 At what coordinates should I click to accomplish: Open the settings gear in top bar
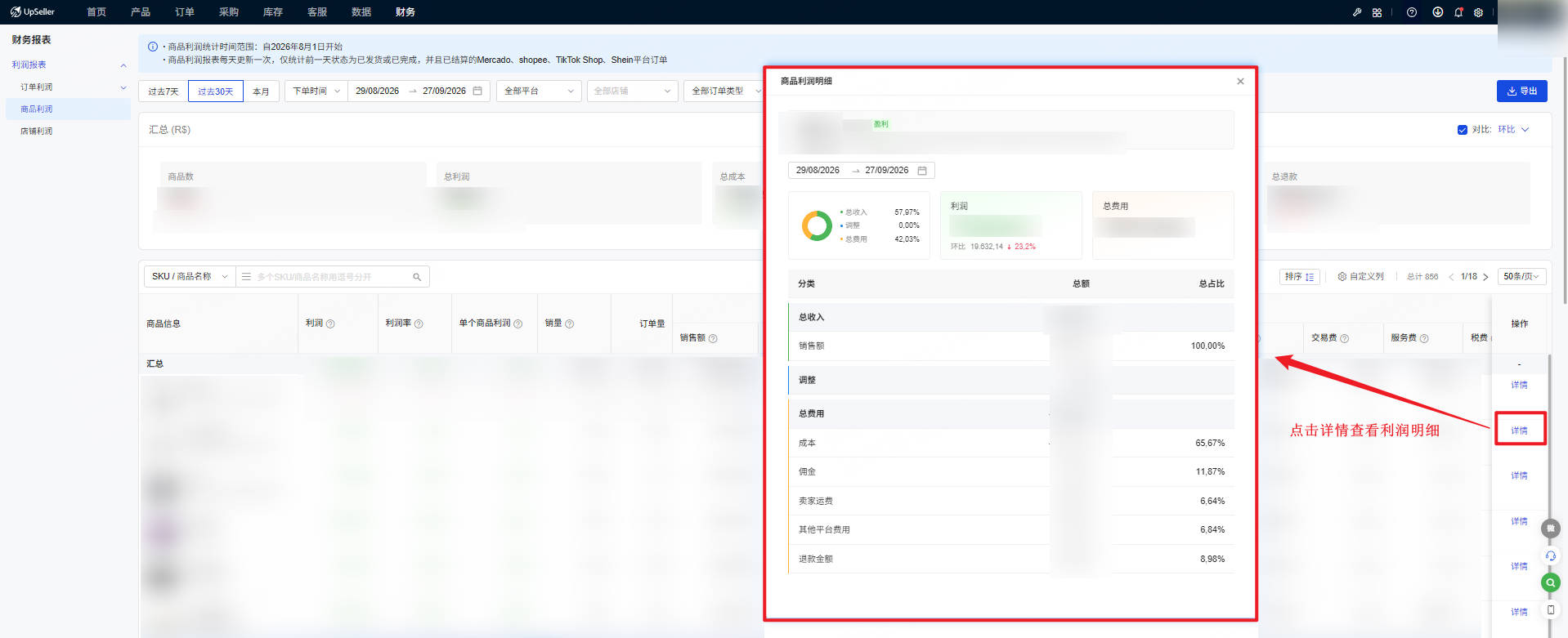tap(1479, 12)
